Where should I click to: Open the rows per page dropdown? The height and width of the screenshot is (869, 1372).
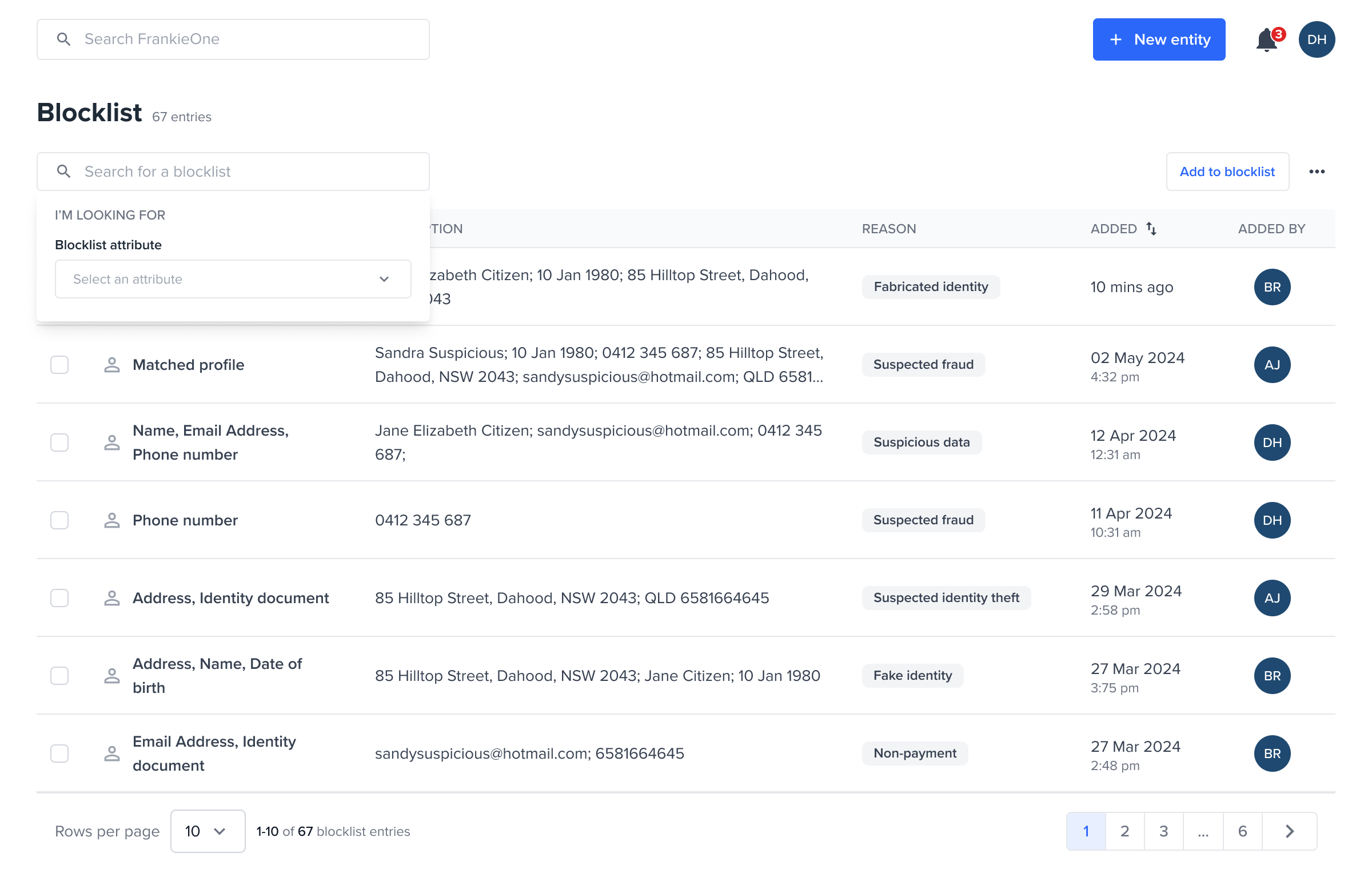(208, 831)
